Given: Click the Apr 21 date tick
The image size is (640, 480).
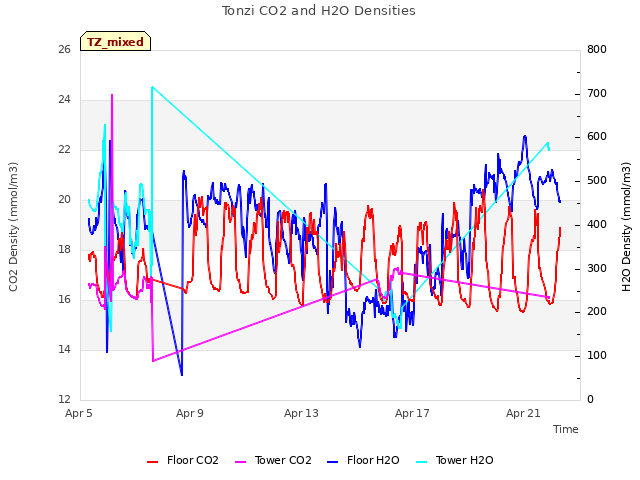Looking at the screenshot, I should 523,413.
